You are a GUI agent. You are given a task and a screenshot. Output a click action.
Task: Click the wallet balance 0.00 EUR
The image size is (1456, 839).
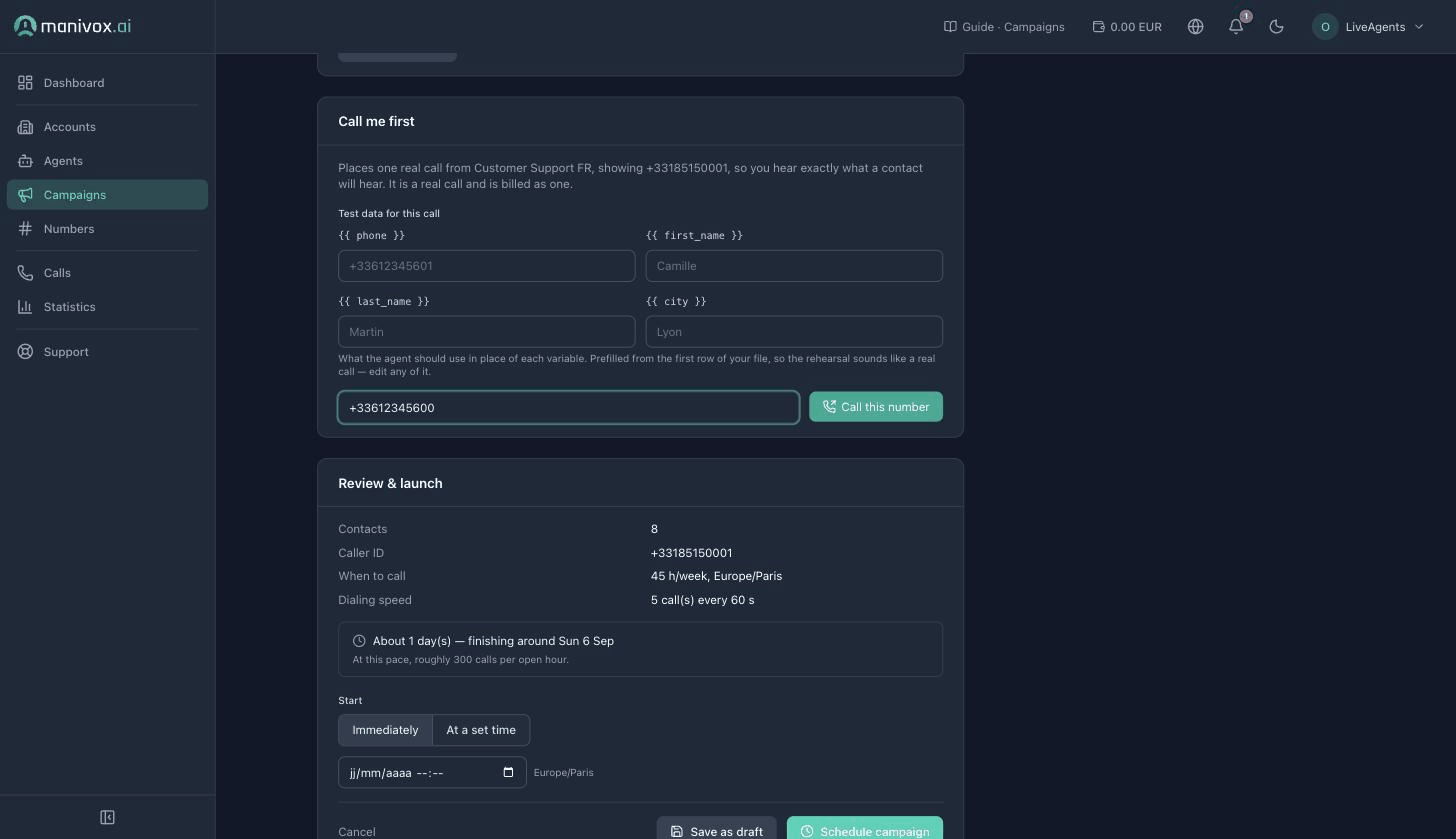pyautogui.click(x=1127, y=27)
